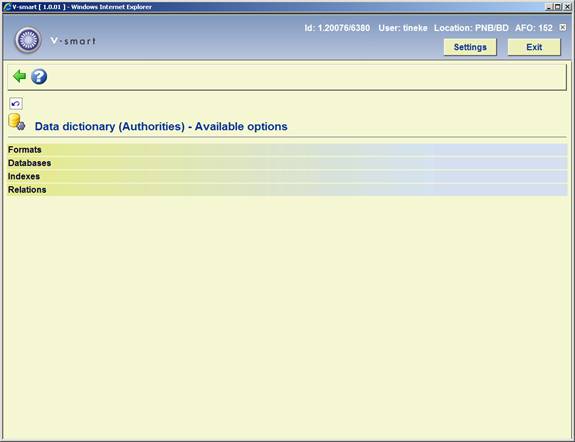Screen dimensions: 575x442
Task: Close the session with the X beside AFO 152
Action: [563, 28]
